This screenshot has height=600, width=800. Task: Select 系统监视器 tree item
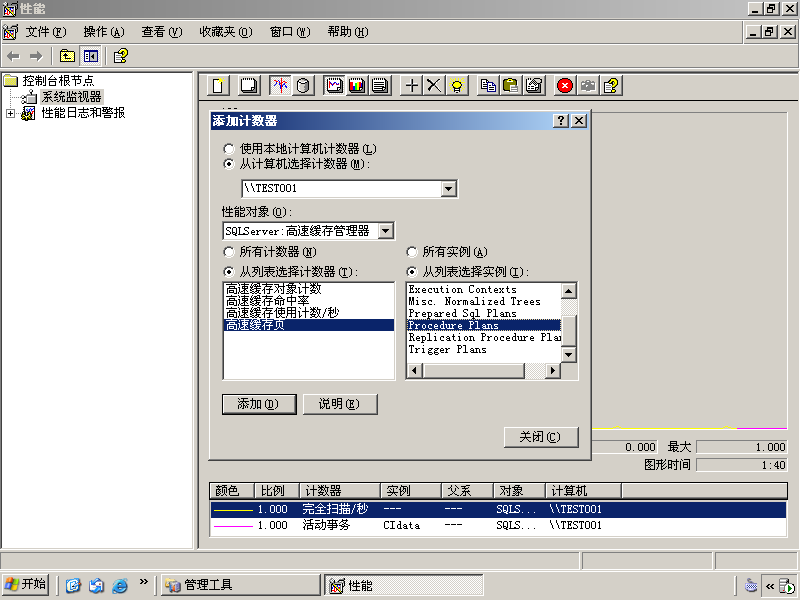point(71,97)
